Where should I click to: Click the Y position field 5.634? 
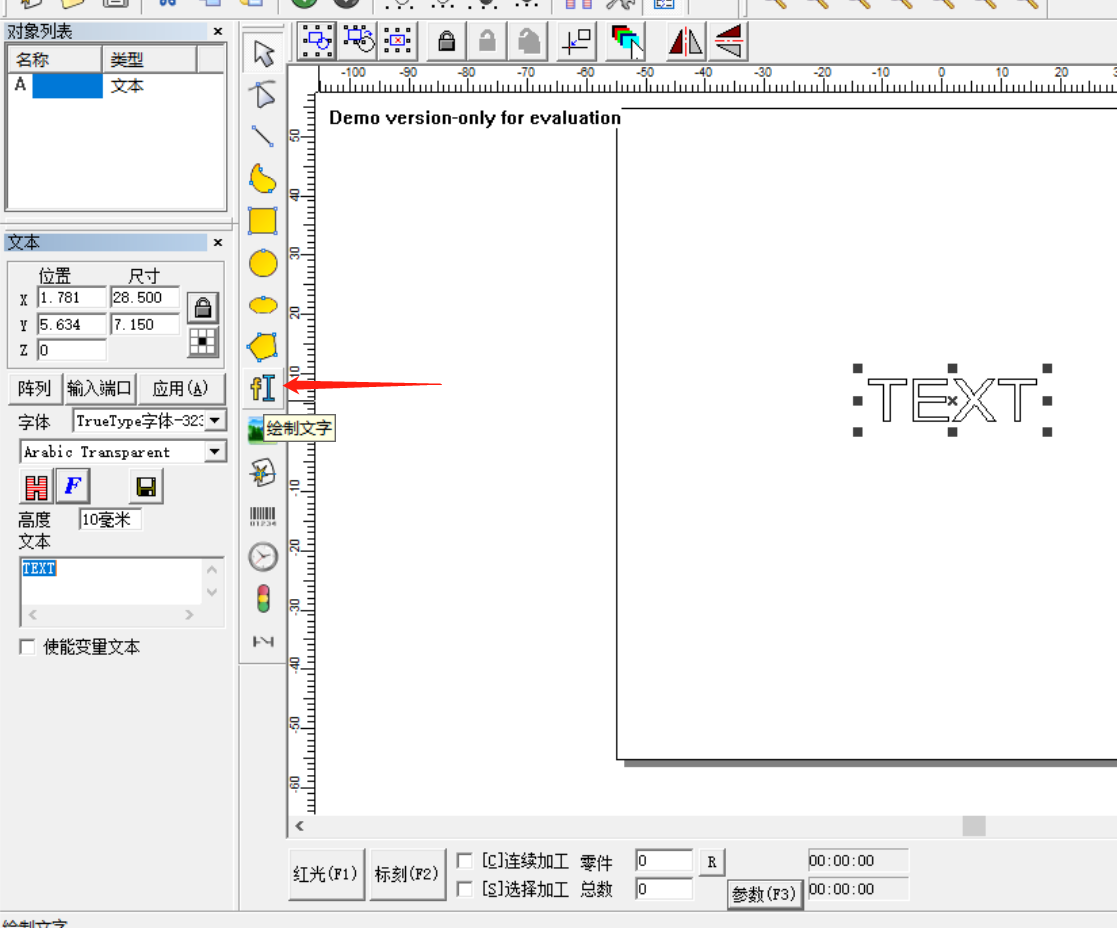[x=72, y=324]
